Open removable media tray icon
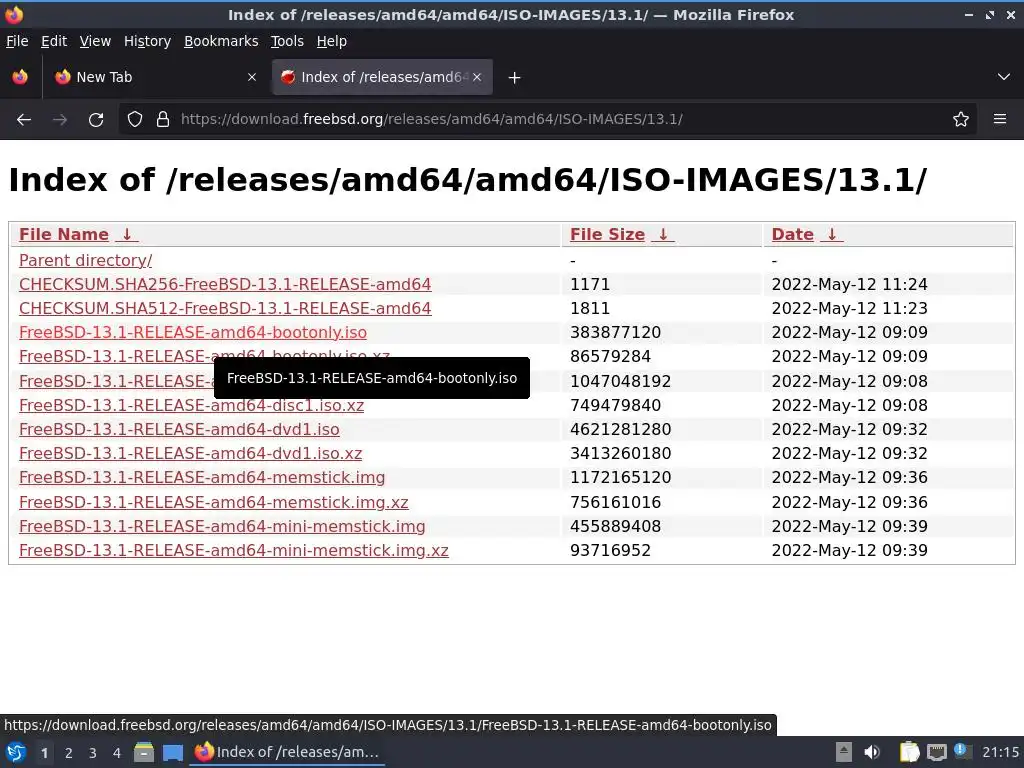Image resolution: width=1024 pixels, height=768 pixels. pos(844,752)
